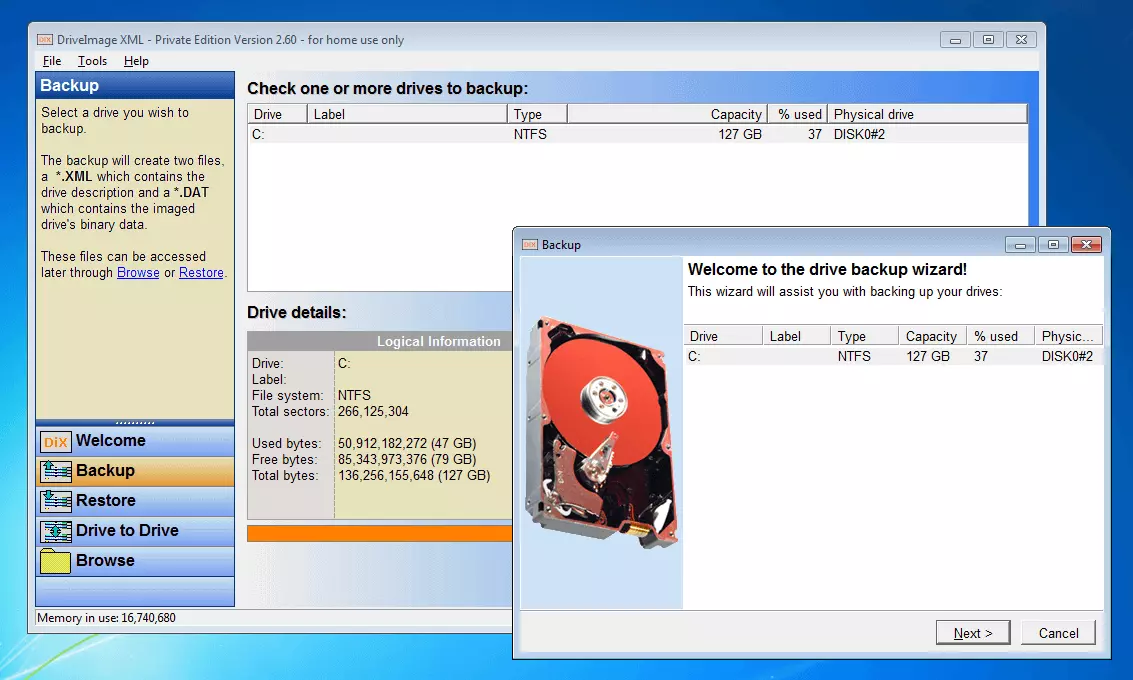The width and height of the screenshot is (1133, 680).
Task: Follow the Restore link in help text
Action: 201,272
